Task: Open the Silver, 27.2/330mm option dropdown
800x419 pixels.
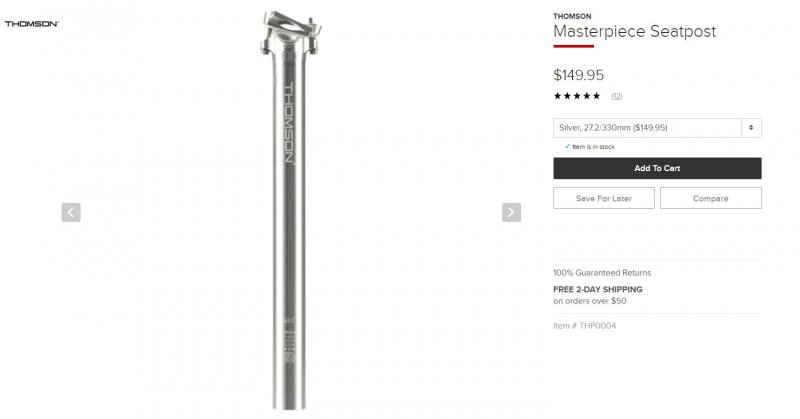Action: 657,128
